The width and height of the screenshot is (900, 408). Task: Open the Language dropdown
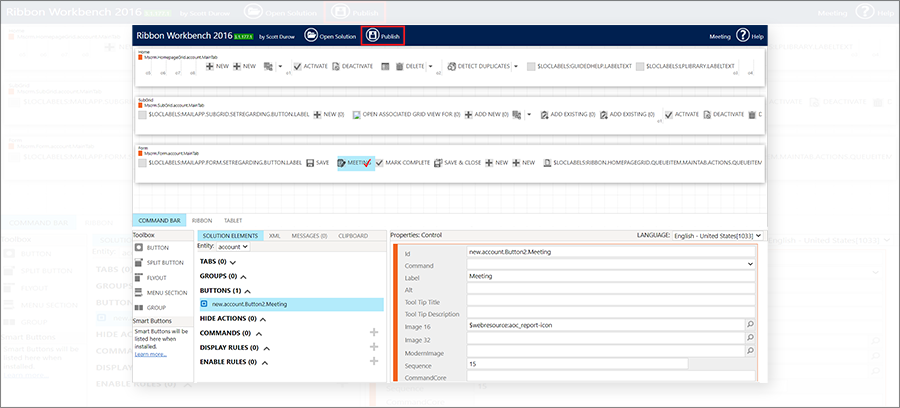click(717, 235)
